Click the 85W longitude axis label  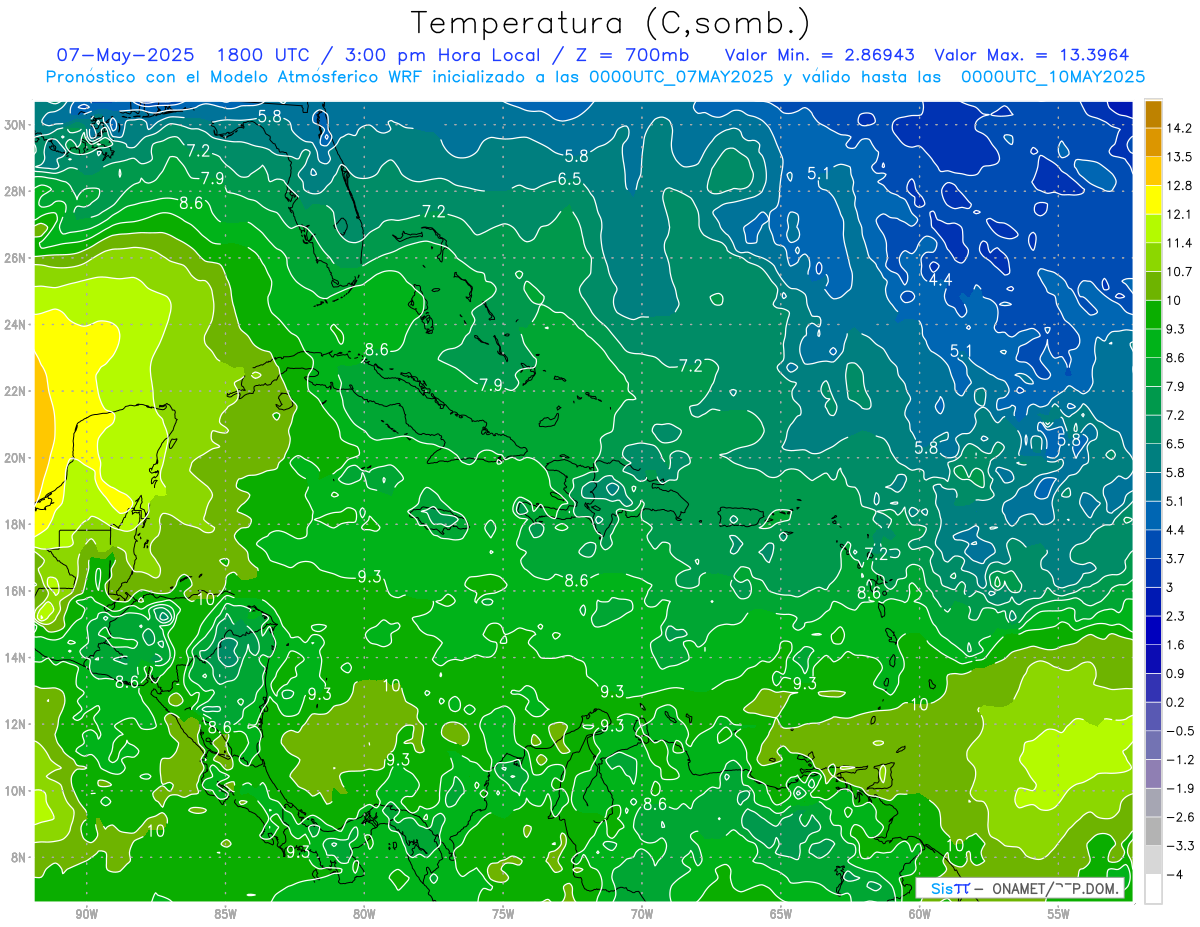[225, 914]
